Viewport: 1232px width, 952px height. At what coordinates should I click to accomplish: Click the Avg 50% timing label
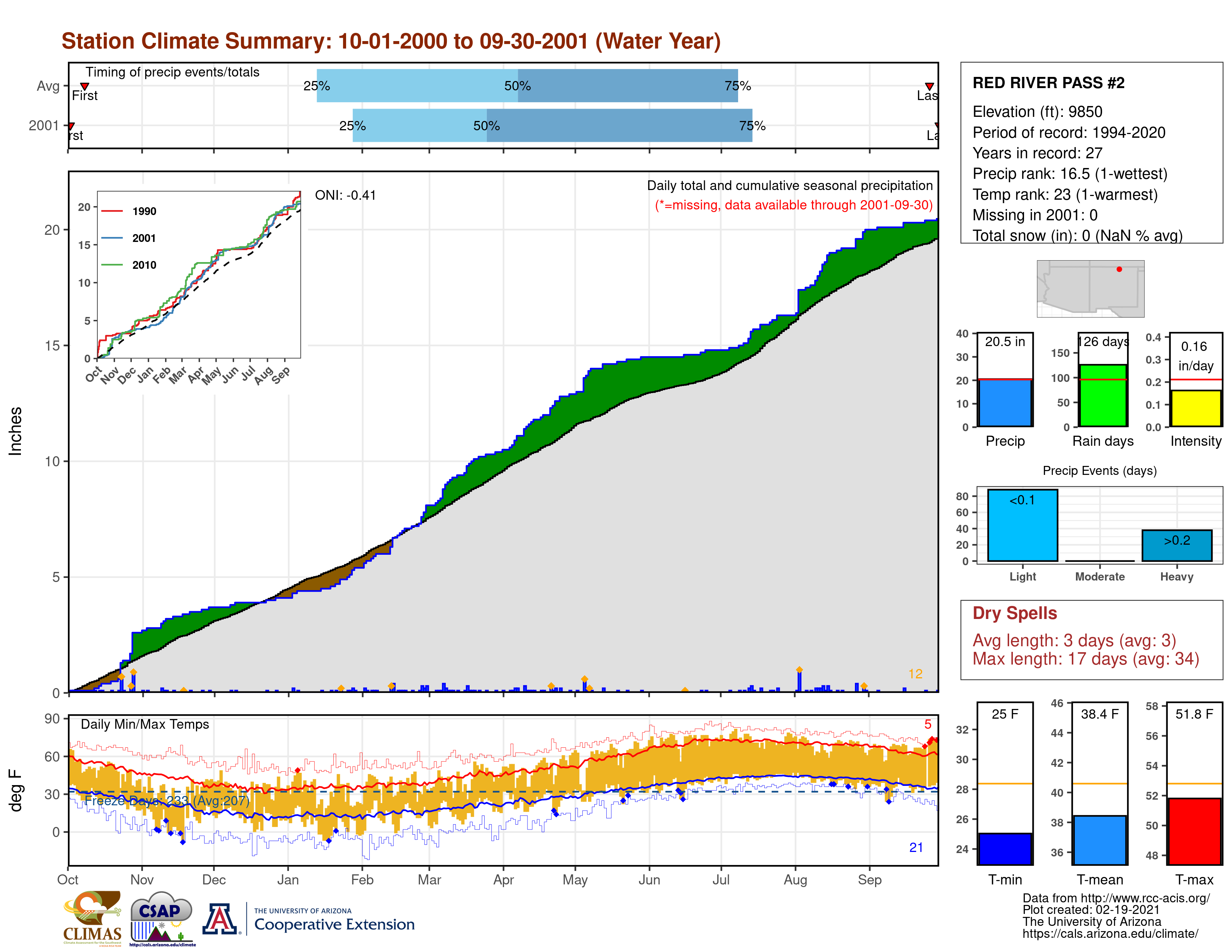(517, 86)
